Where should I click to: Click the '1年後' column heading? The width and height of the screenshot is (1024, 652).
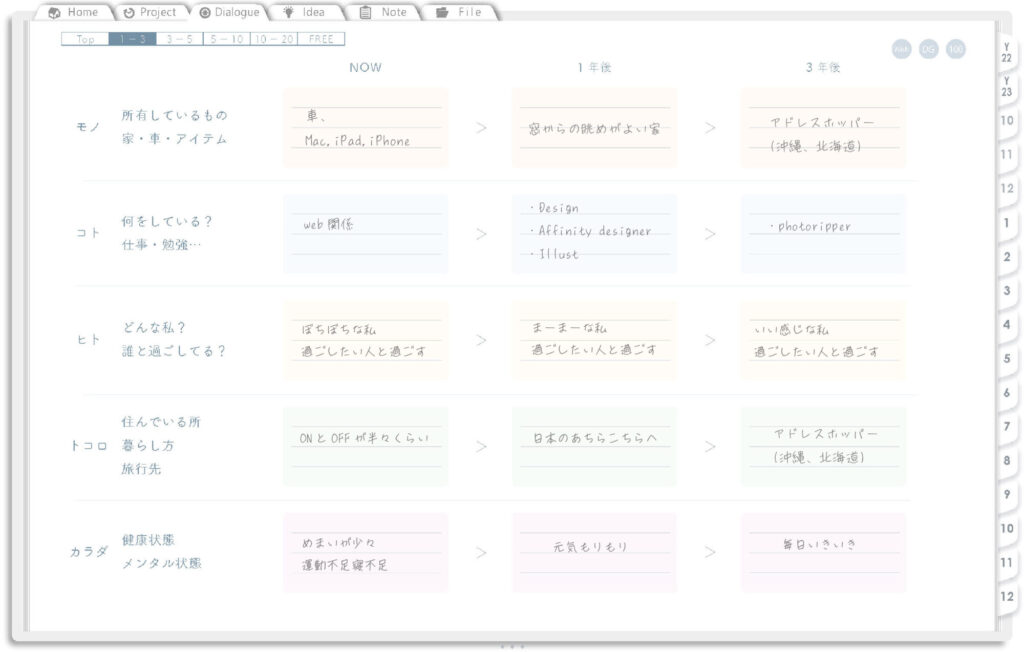pos(594,67)
